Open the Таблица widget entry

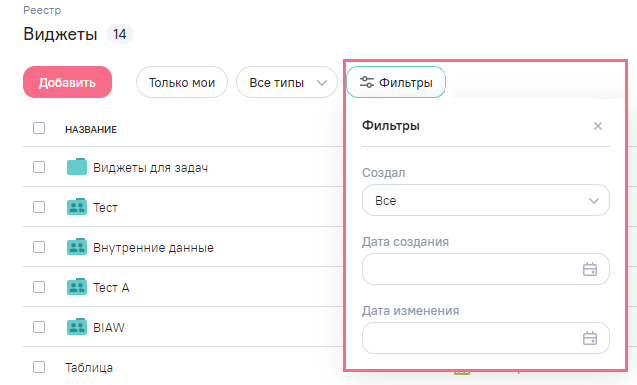pyautogui.click(x=89, y=368)
